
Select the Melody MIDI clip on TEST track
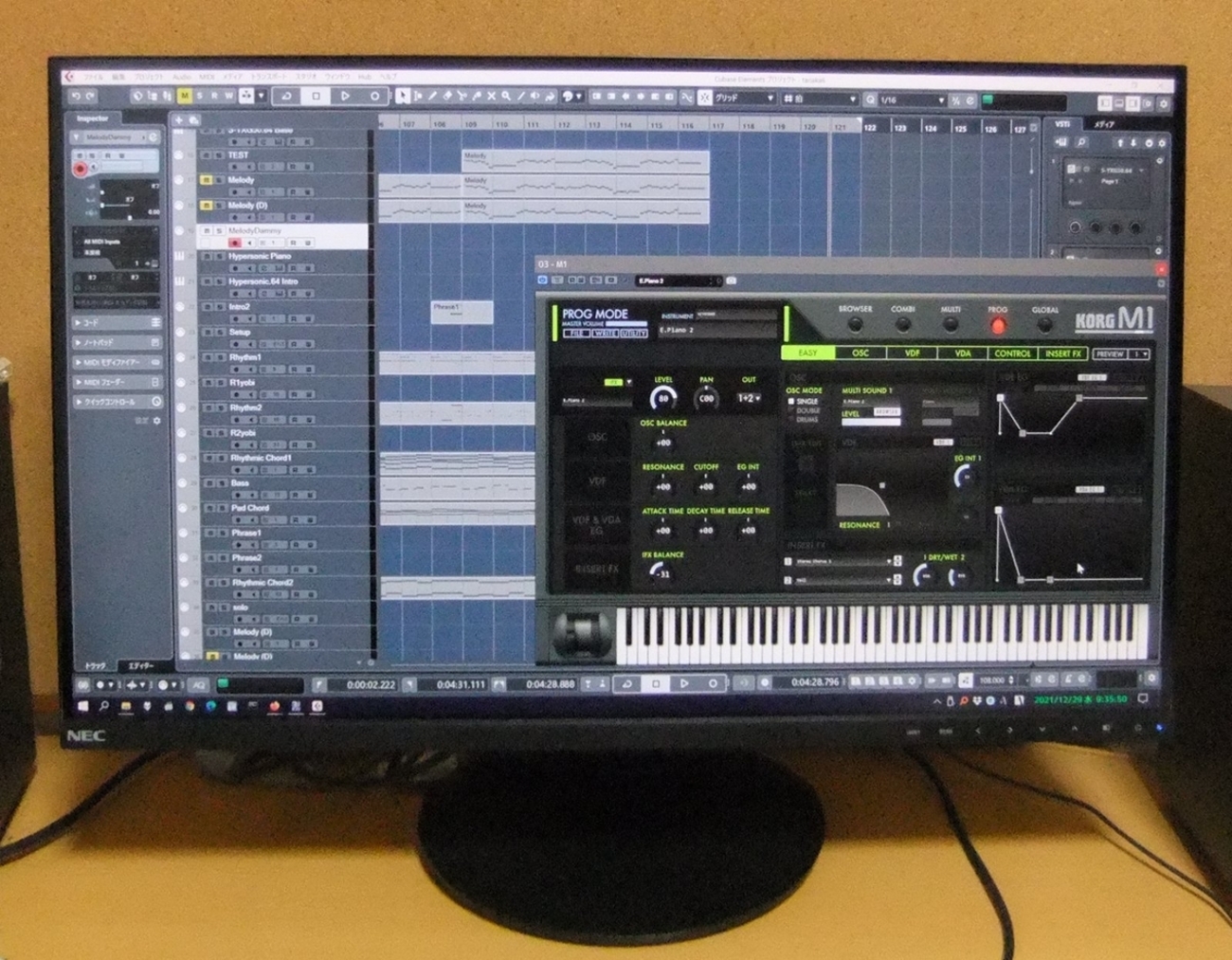[585, 161]
